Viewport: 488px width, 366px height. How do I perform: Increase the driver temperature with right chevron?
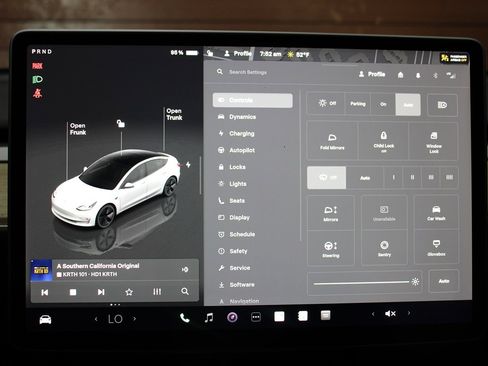click(135, 319)
